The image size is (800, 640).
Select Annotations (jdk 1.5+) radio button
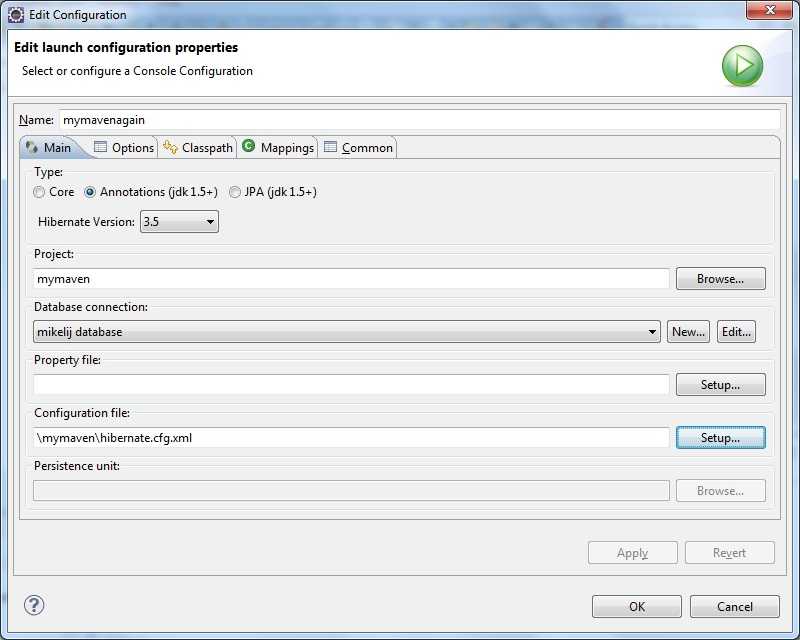[90, 192]
